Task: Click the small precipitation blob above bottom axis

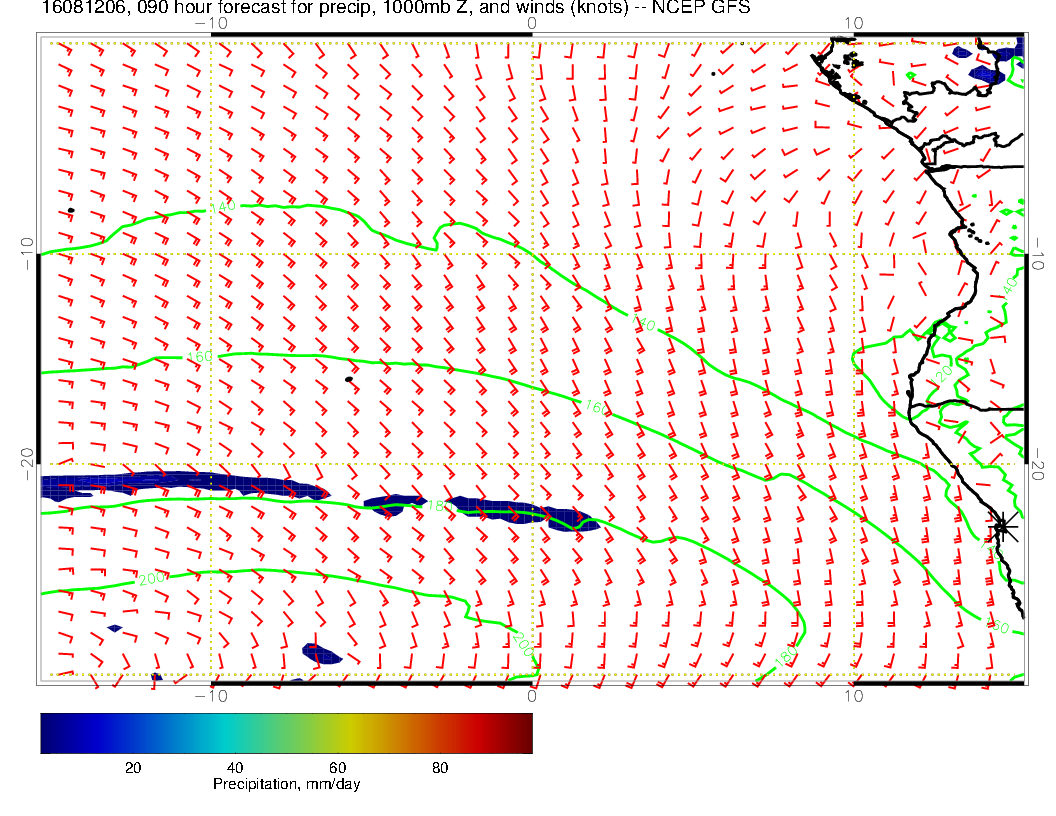Action: [322, 654]
